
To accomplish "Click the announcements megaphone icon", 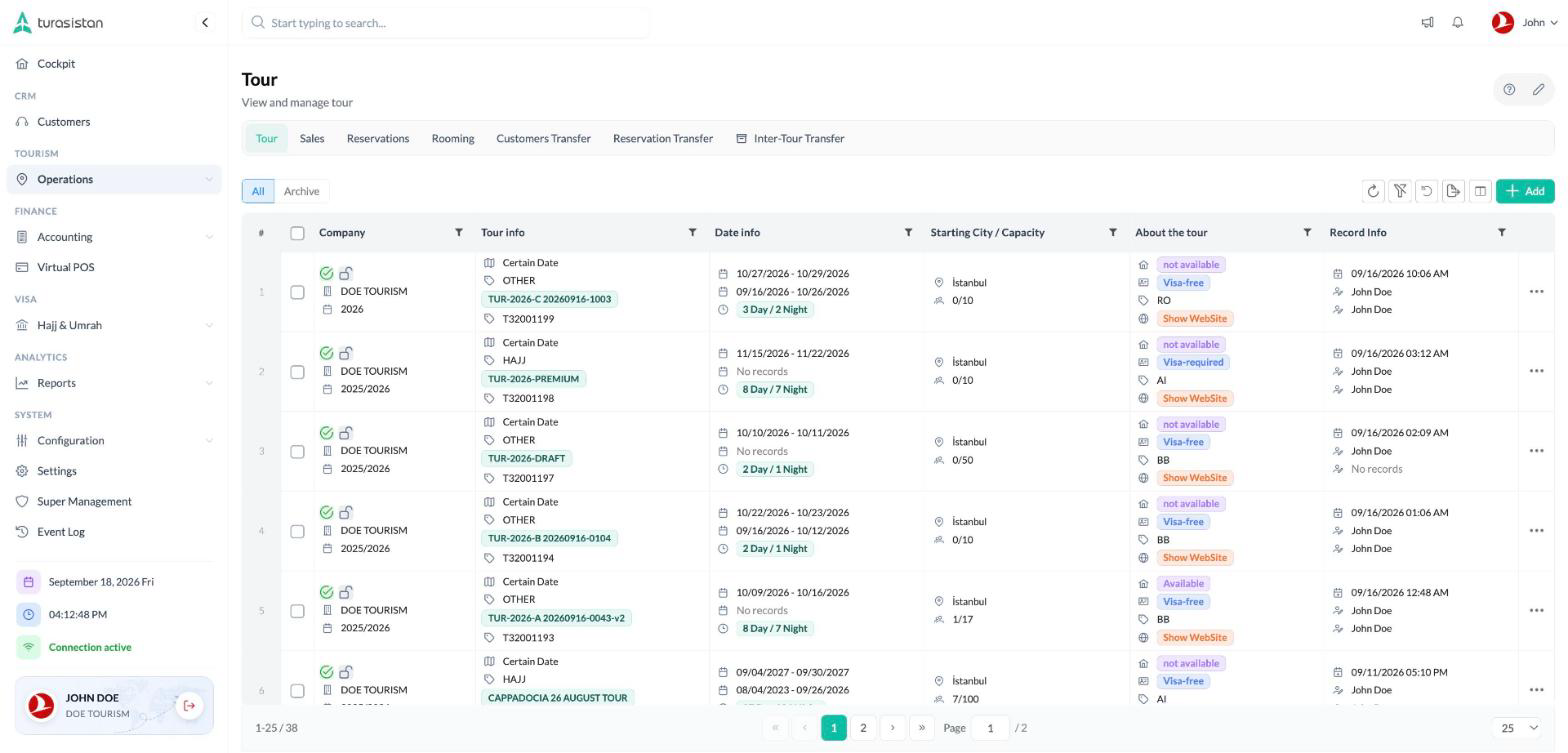I will coord(1427,23).
